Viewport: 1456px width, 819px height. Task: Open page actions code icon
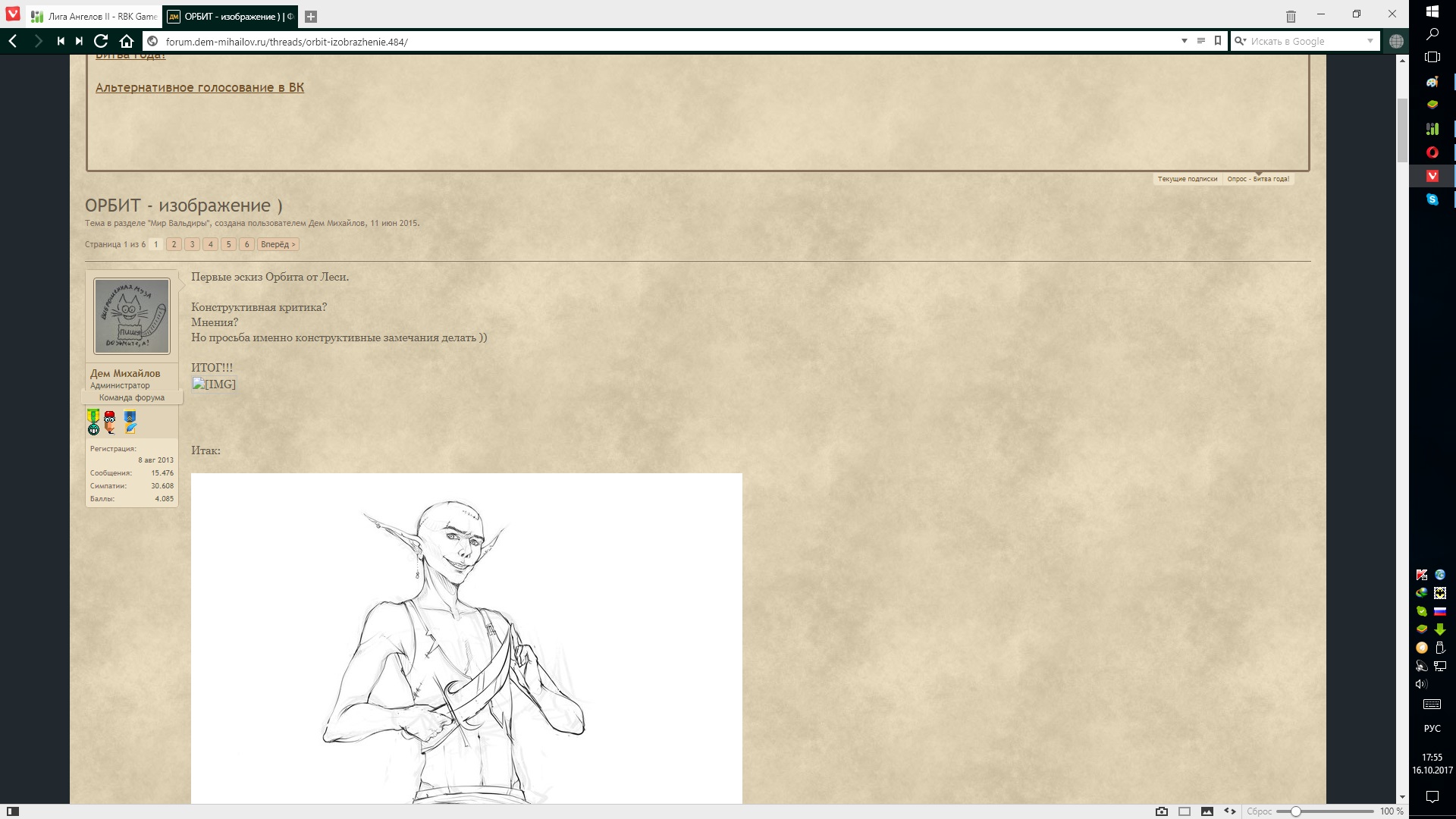(x=1230, y=811)
